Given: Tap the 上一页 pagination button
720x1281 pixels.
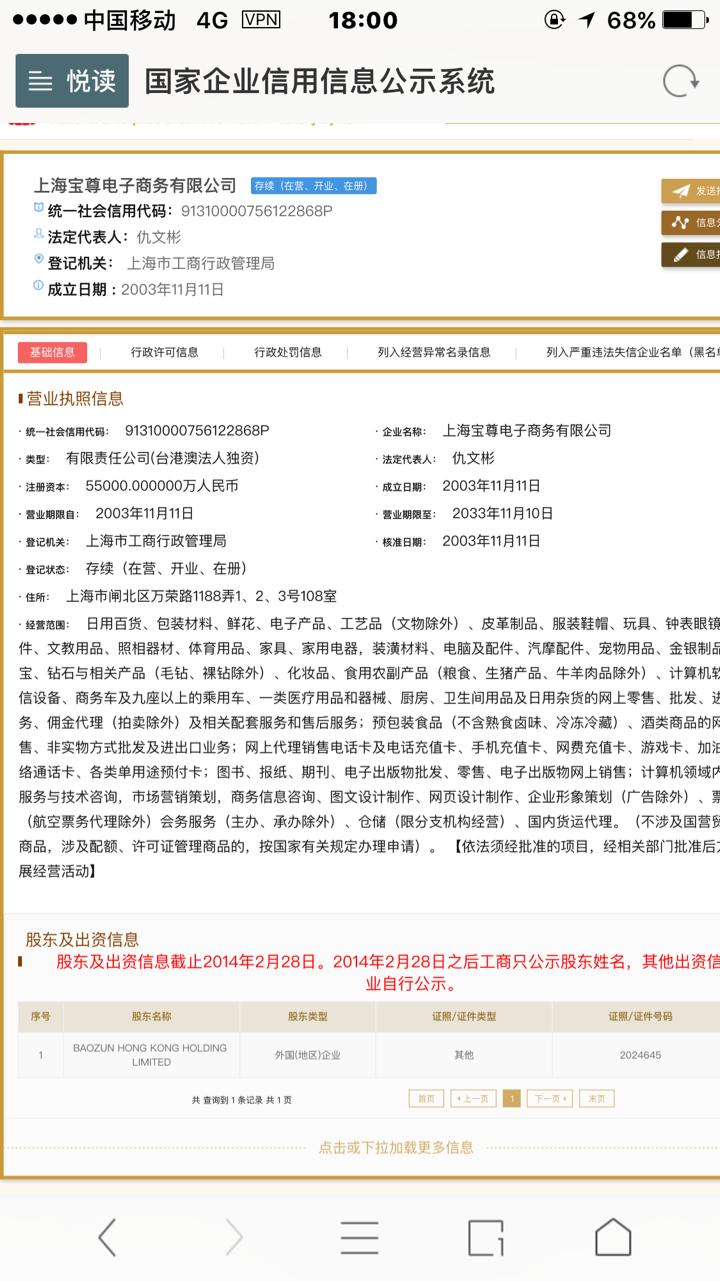Looking at the screenshot, I should 473,1098.
